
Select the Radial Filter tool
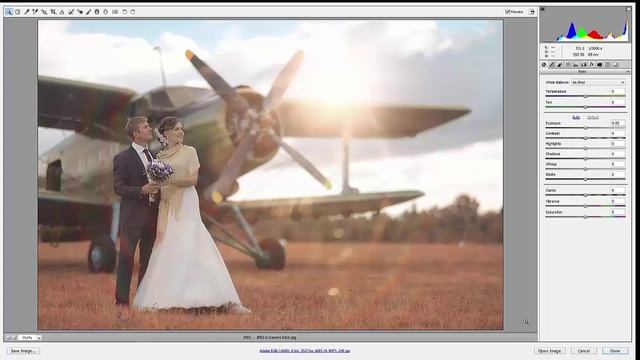click(105, 12)
